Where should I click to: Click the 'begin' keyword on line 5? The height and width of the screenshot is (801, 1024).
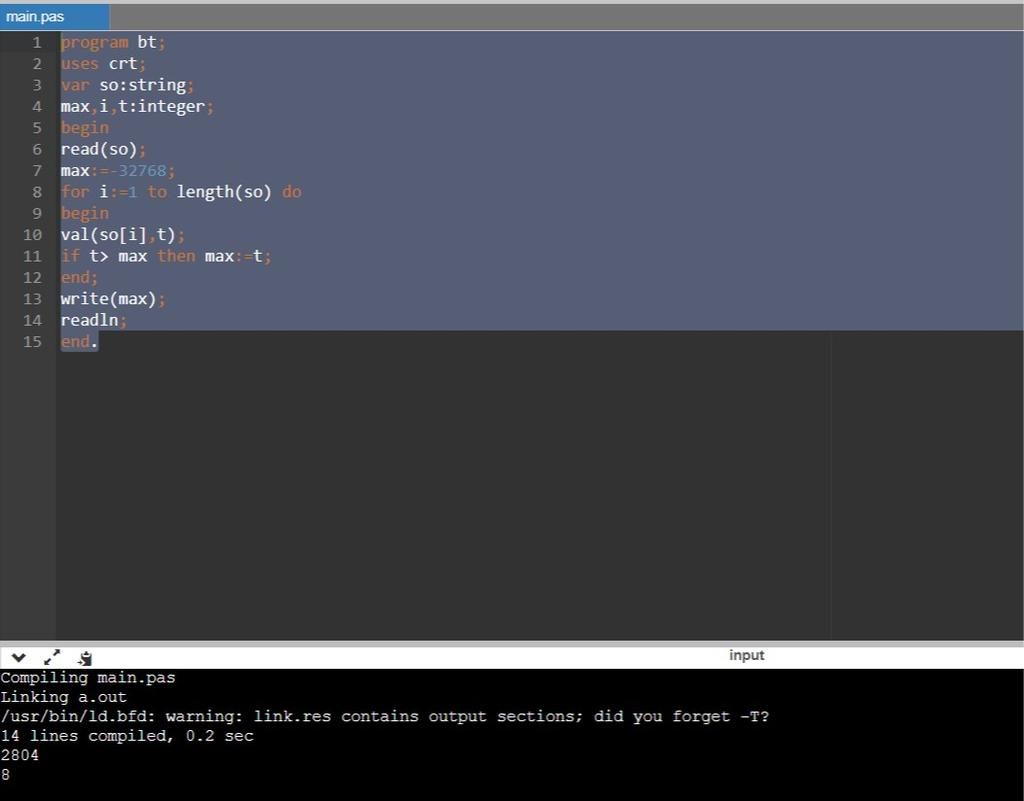(85, 128)
